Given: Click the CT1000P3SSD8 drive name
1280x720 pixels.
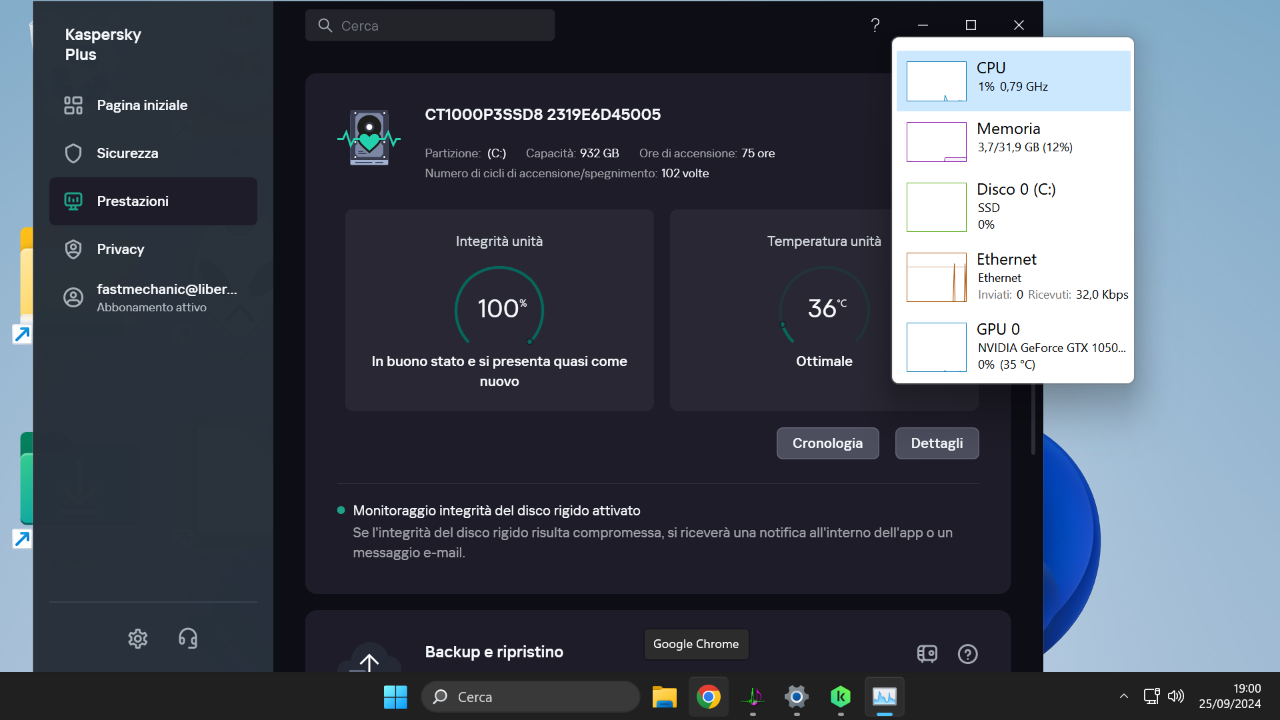Looking at the screenshot, I should pyautogui.click(x=543, y=115).
